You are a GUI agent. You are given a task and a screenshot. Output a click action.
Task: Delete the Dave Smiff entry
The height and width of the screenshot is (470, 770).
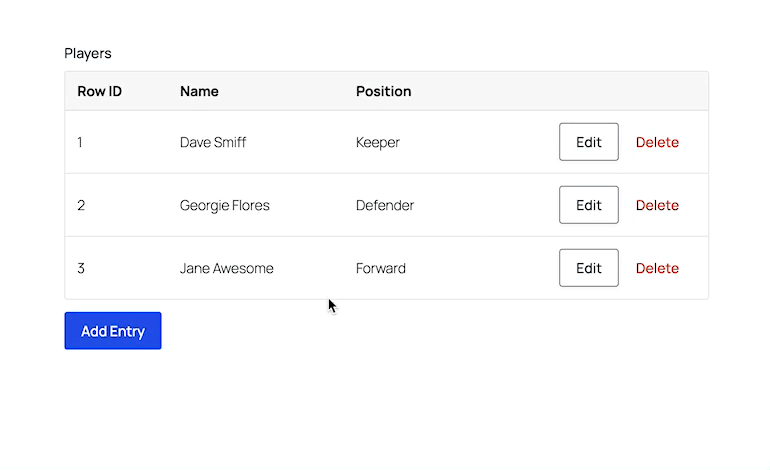point(657,142)
